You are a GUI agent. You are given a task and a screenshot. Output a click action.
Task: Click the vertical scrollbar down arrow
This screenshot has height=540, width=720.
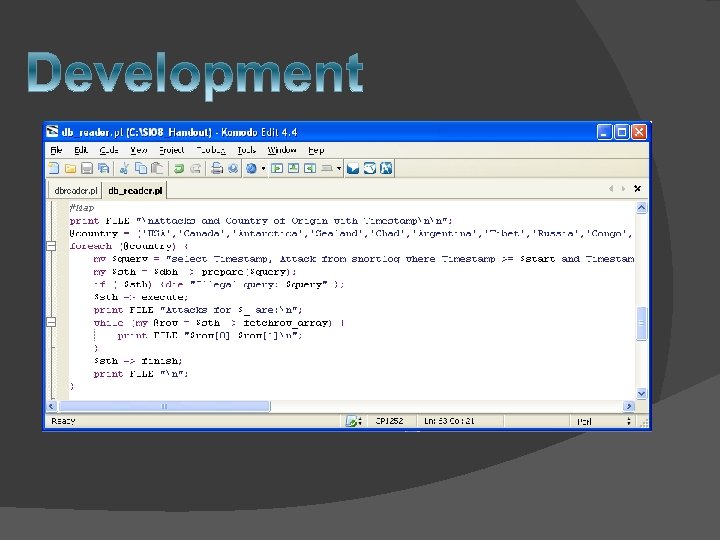[x=641, y=394]
